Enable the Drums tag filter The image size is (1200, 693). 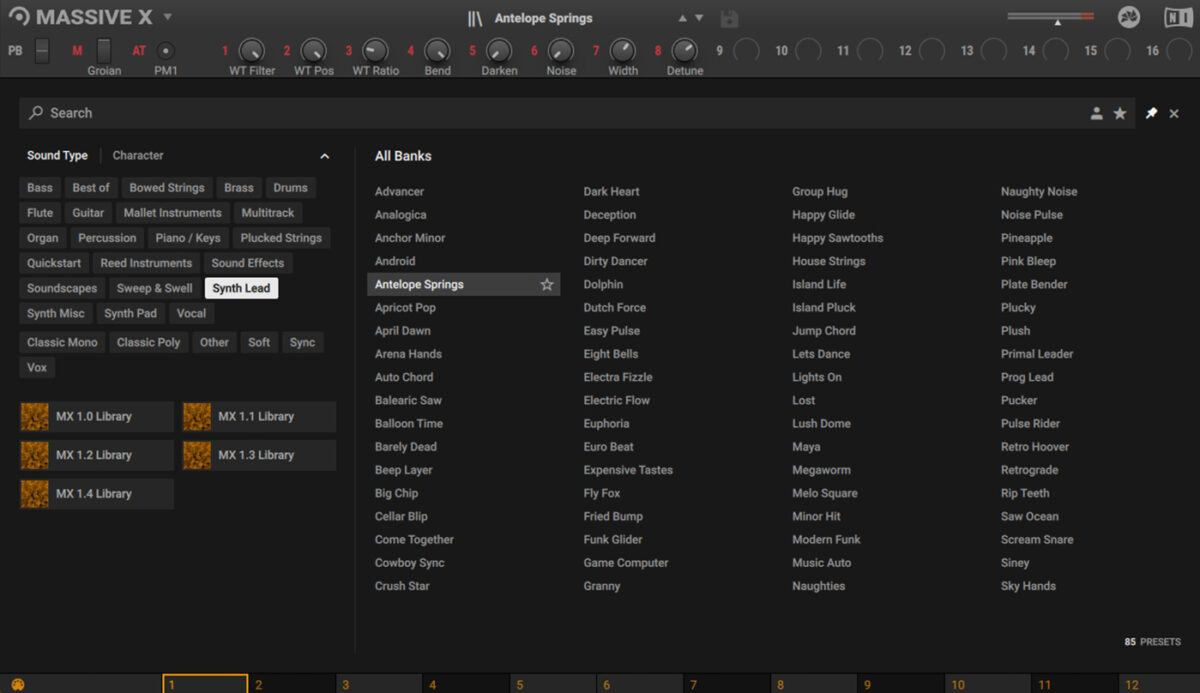[x=290, y=188]
